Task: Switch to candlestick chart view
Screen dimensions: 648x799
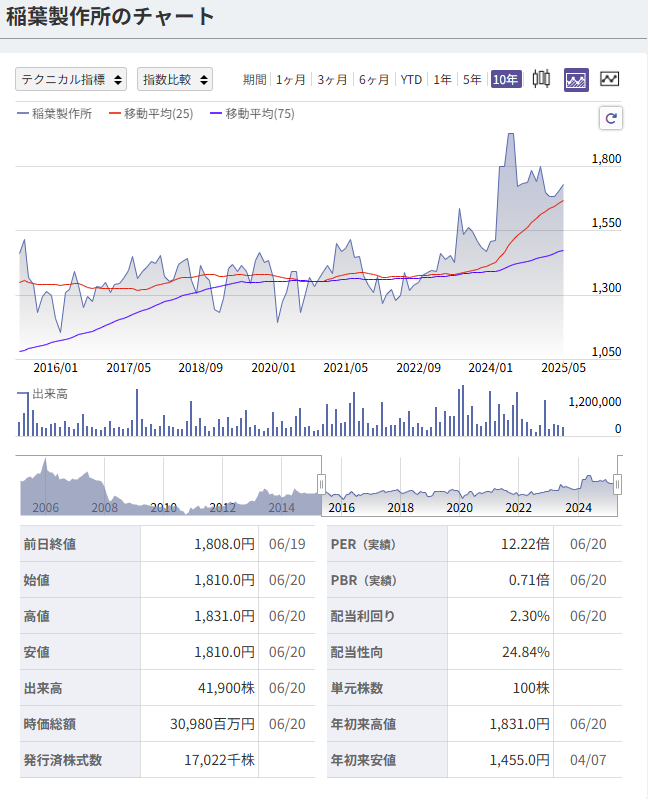Action: [x=541, y=79]
